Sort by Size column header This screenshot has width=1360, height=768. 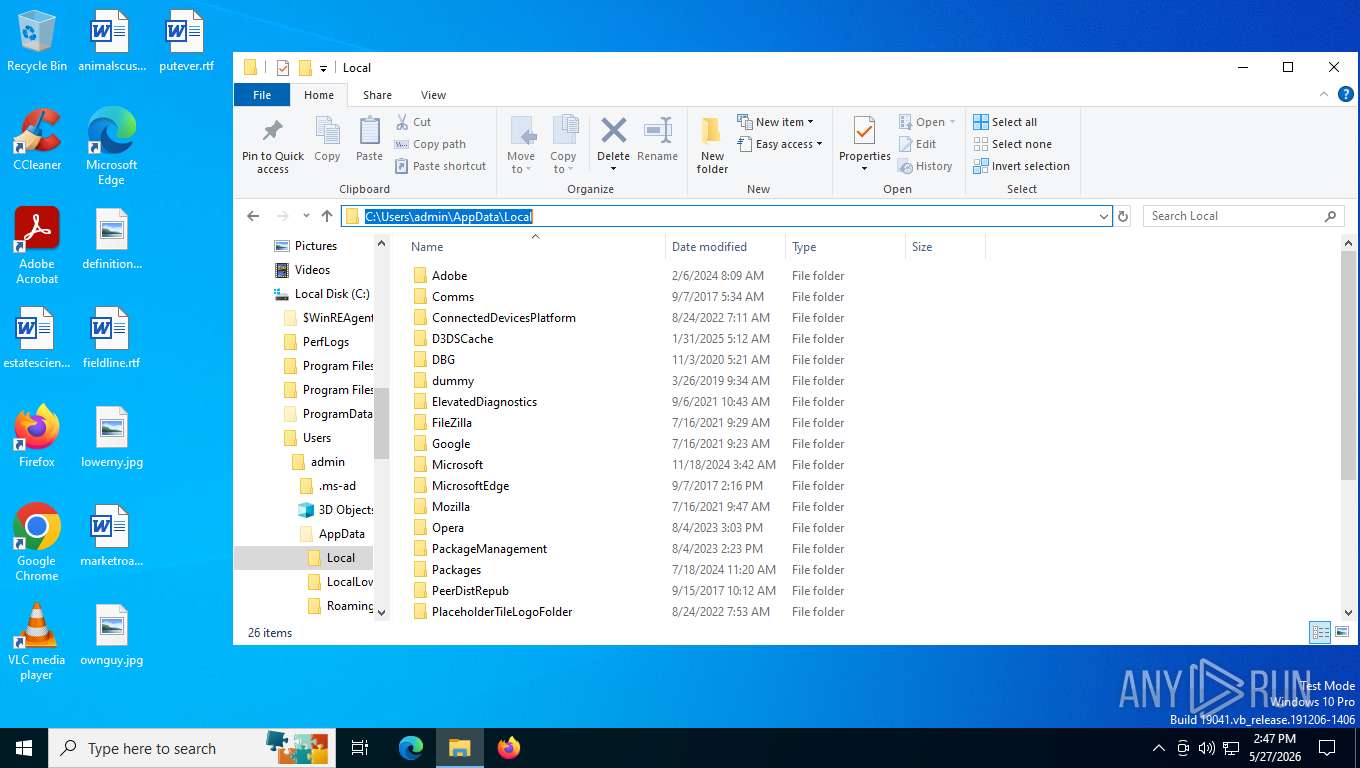click(x=945, y=247)
